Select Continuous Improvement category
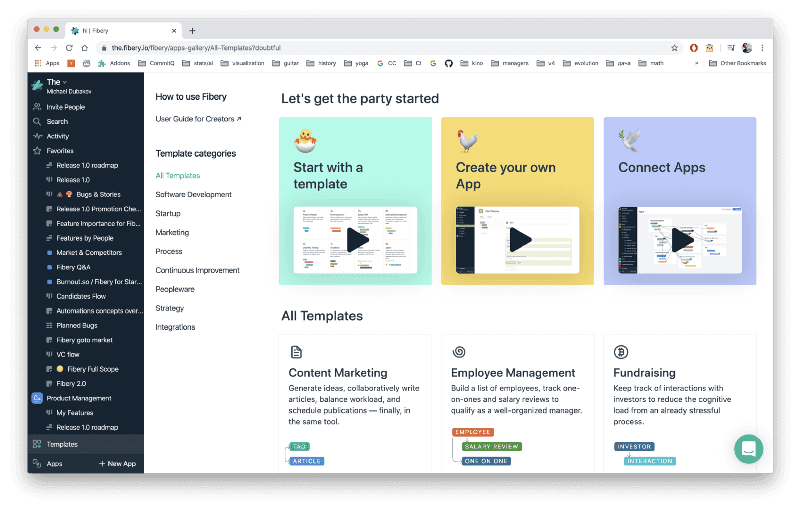The width and height of the screenshot is (800, 509). click(x=197, y=270)
